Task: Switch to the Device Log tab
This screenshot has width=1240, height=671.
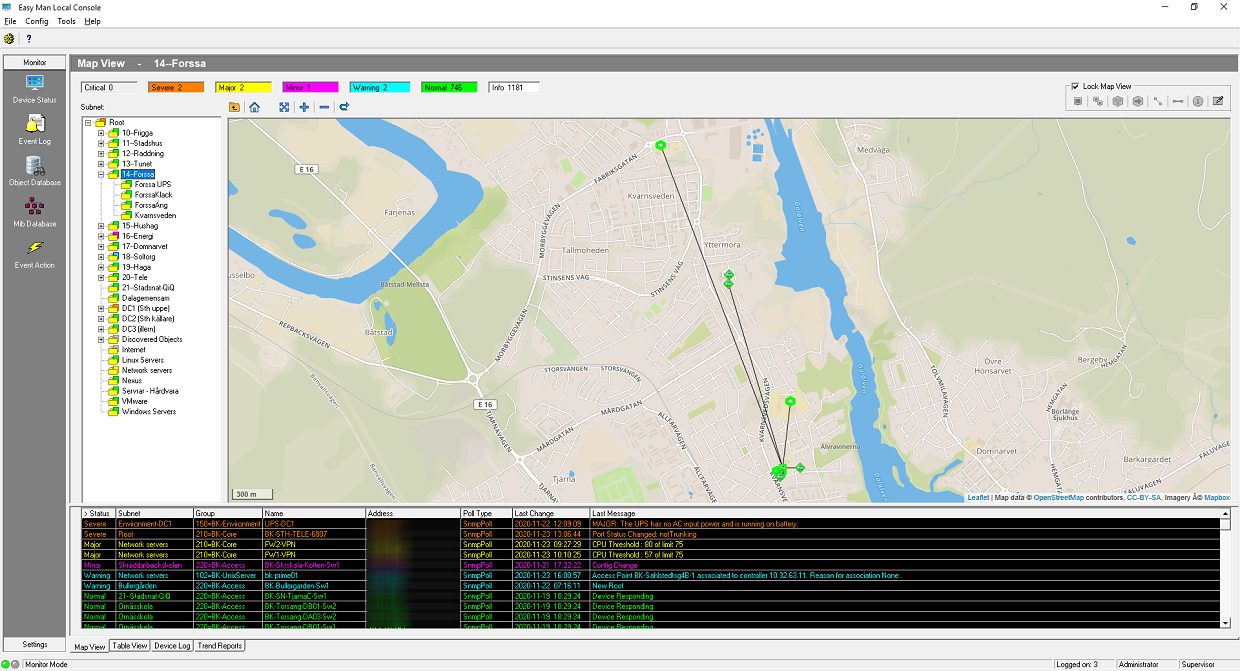Action: pyautogui.click(x=172, y=646)
